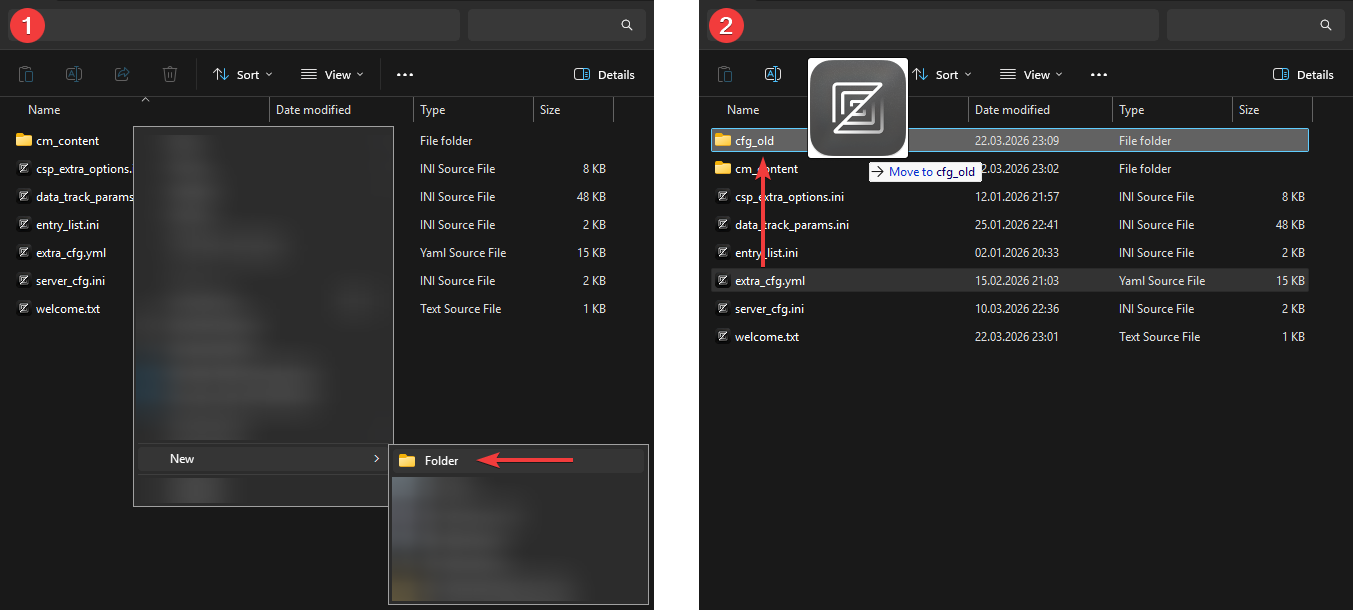Select the cfg_old folder icon
The image size is (1353, 610).
(723, 141)
